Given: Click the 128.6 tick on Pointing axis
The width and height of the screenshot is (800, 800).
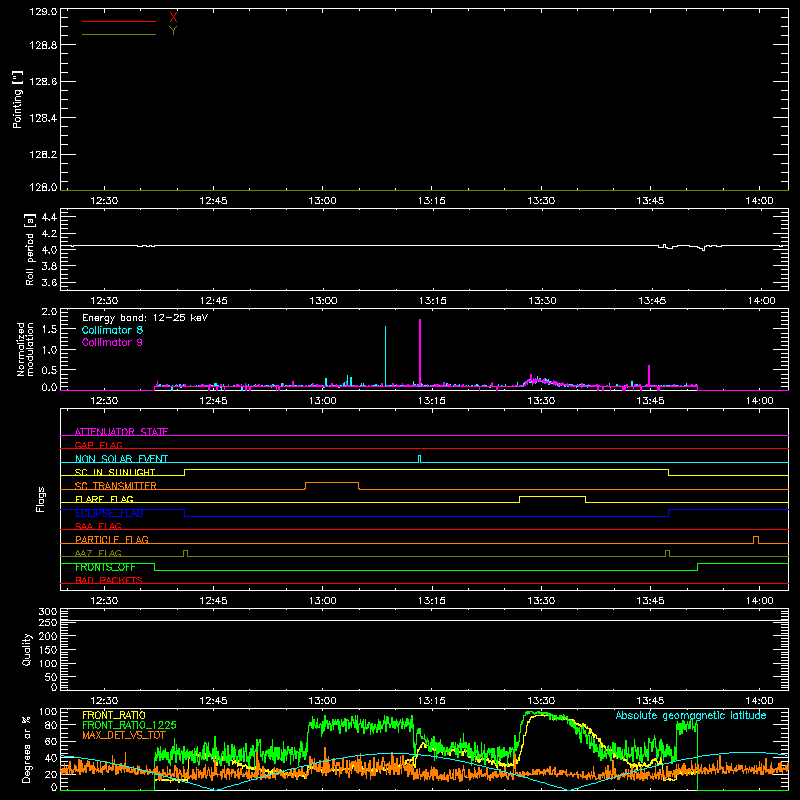Looking at the screenshot, I should pos(43,82).
